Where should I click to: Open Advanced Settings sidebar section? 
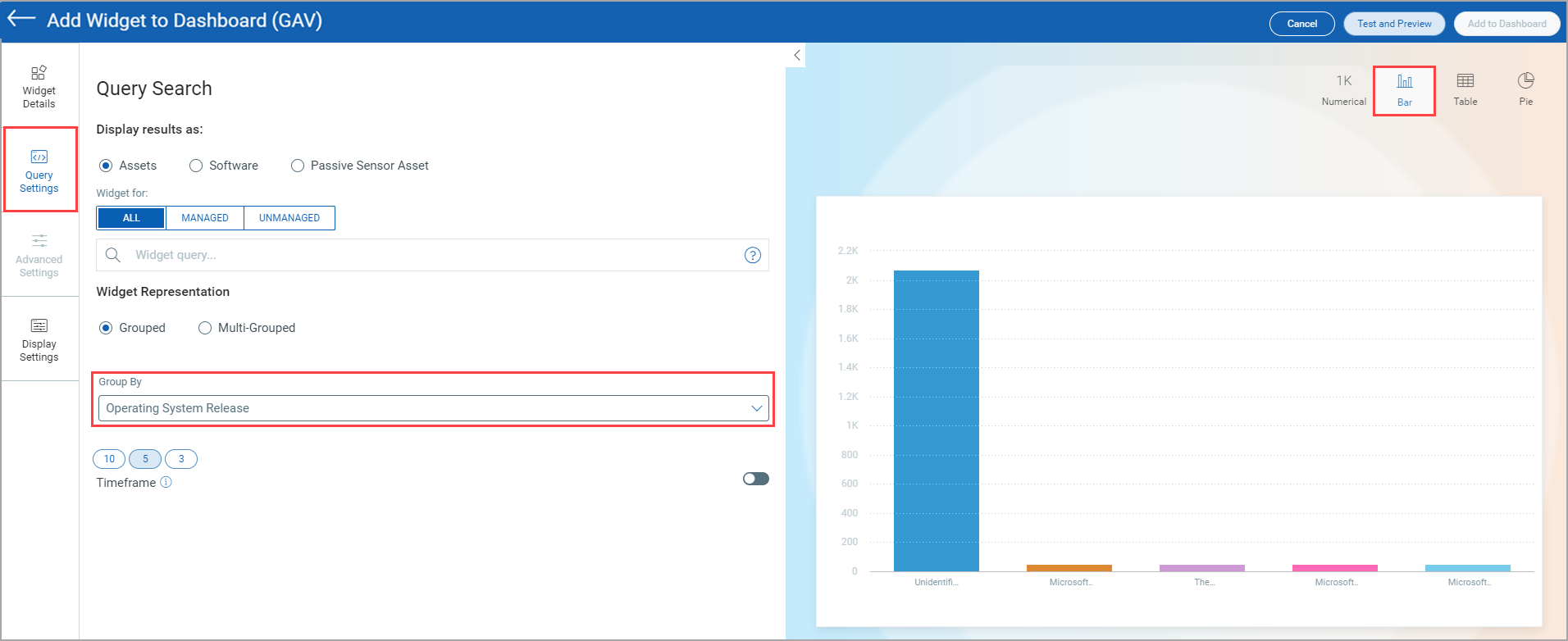click(x=39, y=255)
